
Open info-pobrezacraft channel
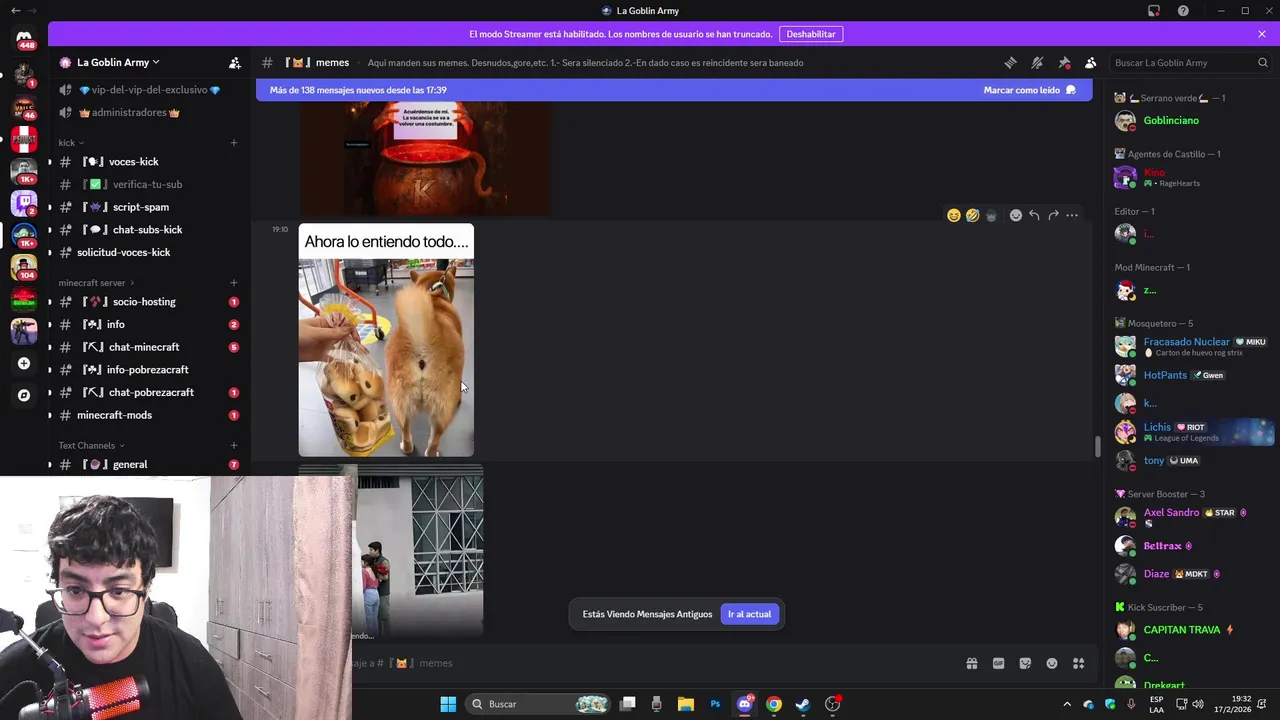click(x=148, y=370)
